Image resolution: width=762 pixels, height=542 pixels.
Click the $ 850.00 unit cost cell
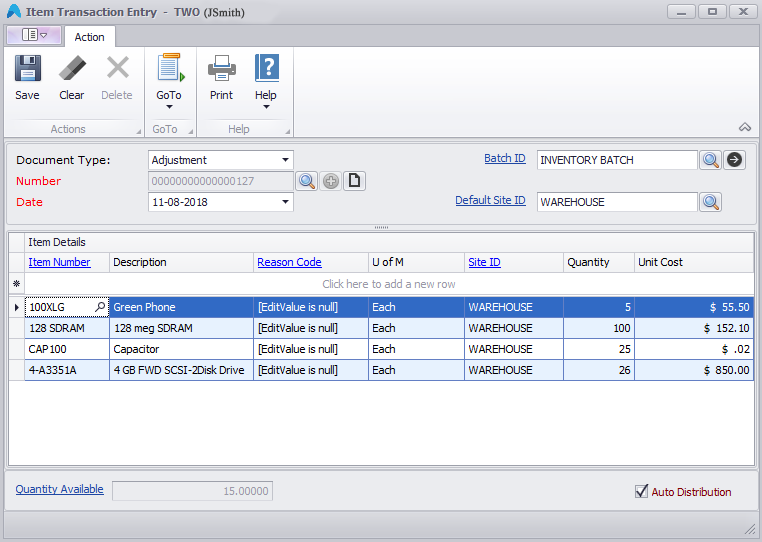click(x=694, y=370)
